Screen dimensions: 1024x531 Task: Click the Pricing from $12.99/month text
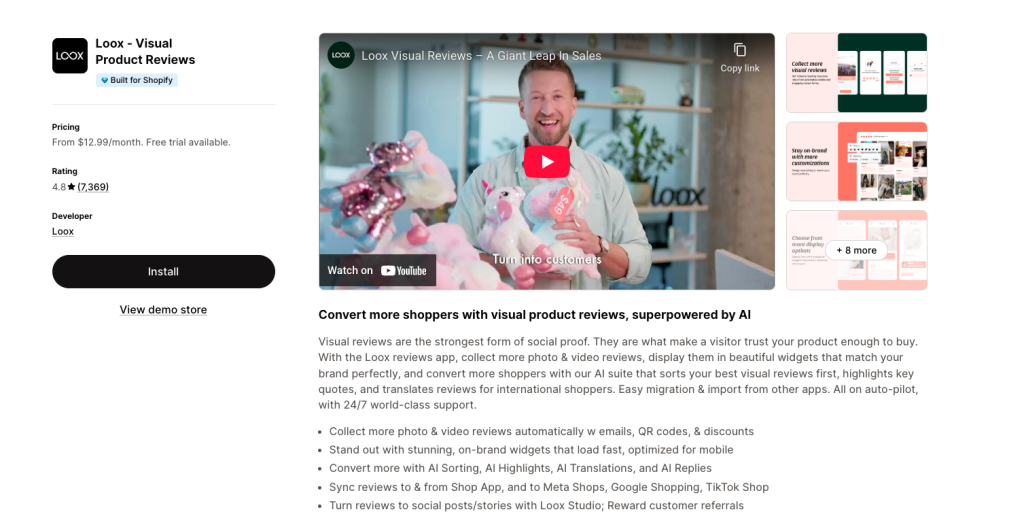pyautogui.click(x=141, y=142)
